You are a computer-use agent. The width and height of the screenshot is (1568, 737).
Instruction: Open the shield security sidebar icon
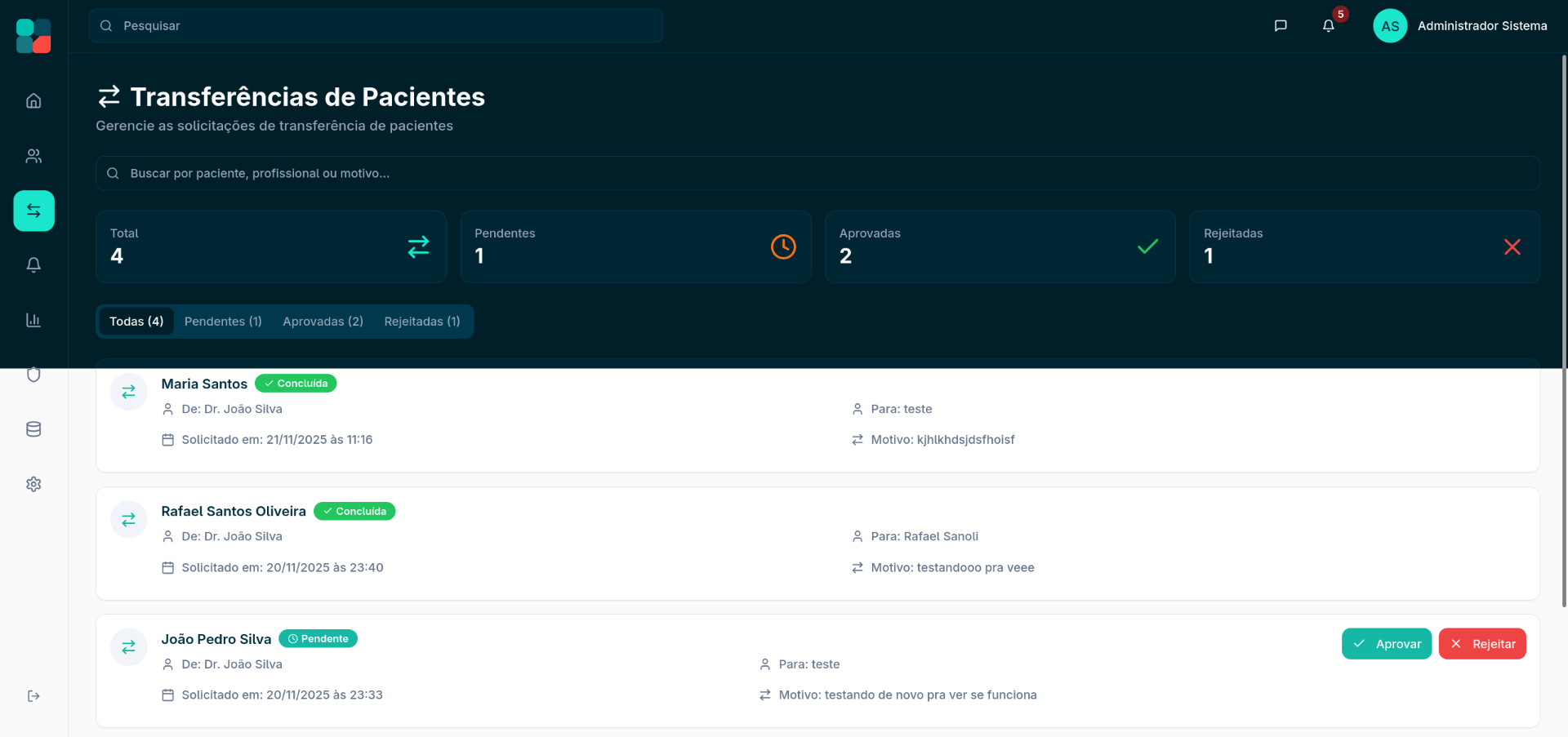tap(33, 375)
